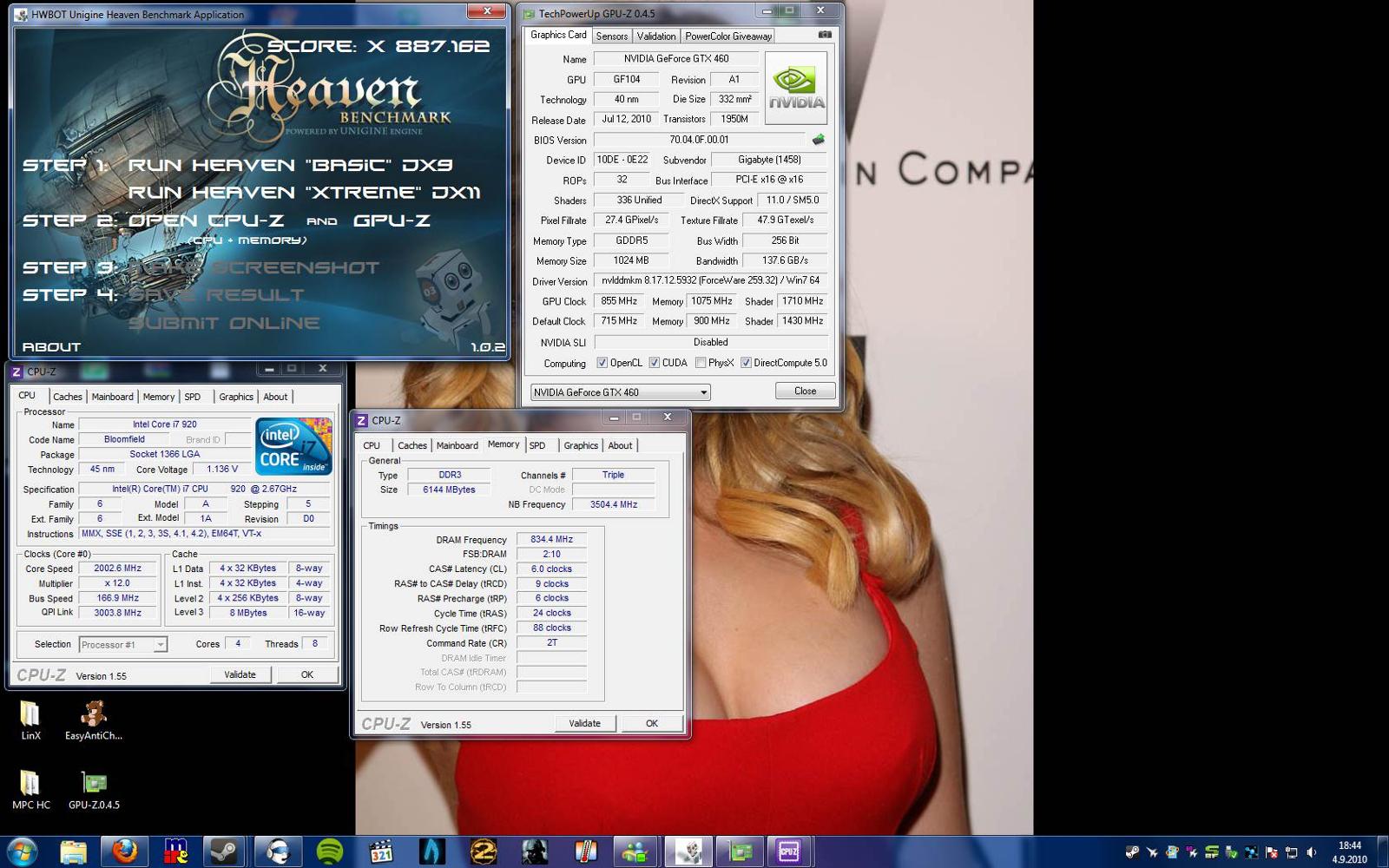Click the volume speaker tray icon
Image resolution: width=1389 pixels, height=868 pixels.
coord(1312,852)
